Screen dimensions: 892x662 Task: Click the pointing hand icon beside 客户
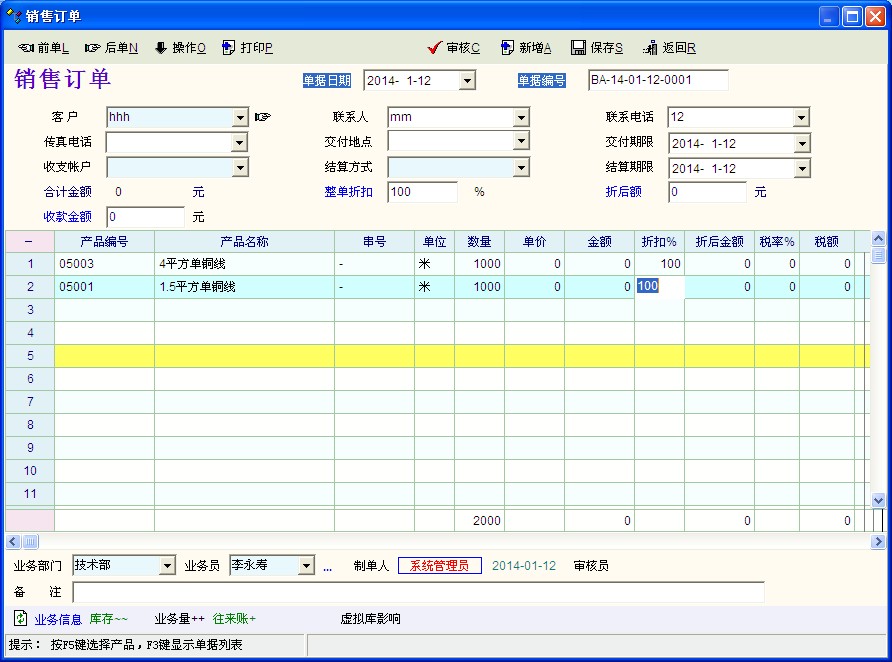[263, 117]
